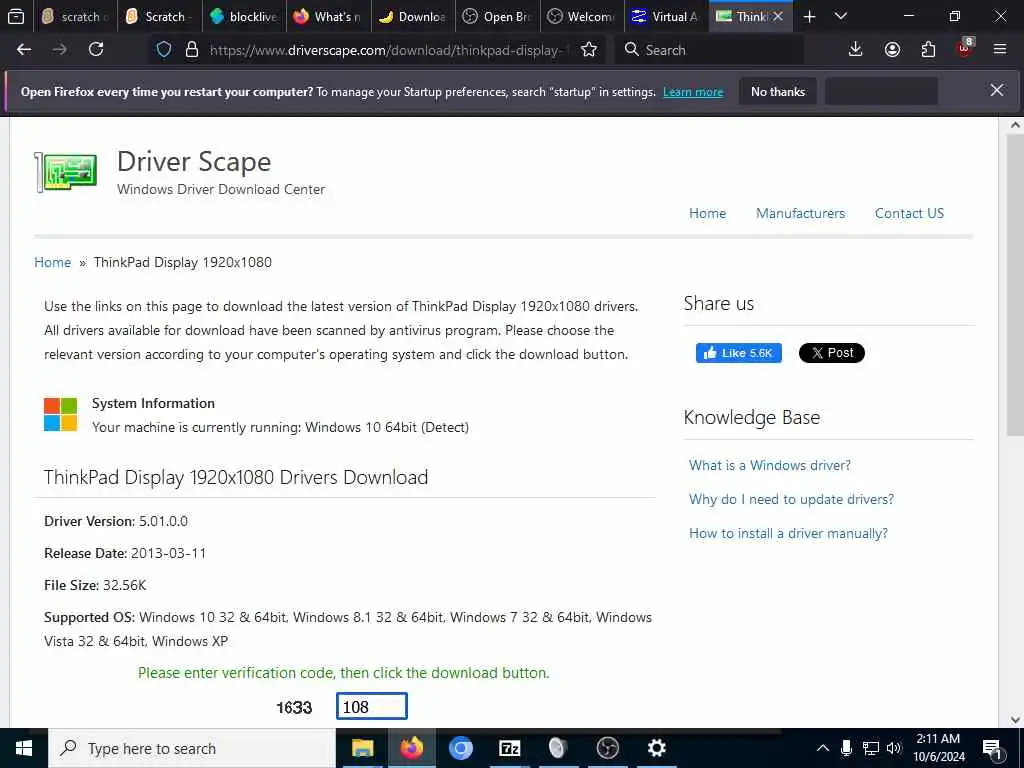This screenshot has height=768, width=1024.
Task: Click the 'Release Date: 2013-03-11' text
Action: tap(125, 553)
